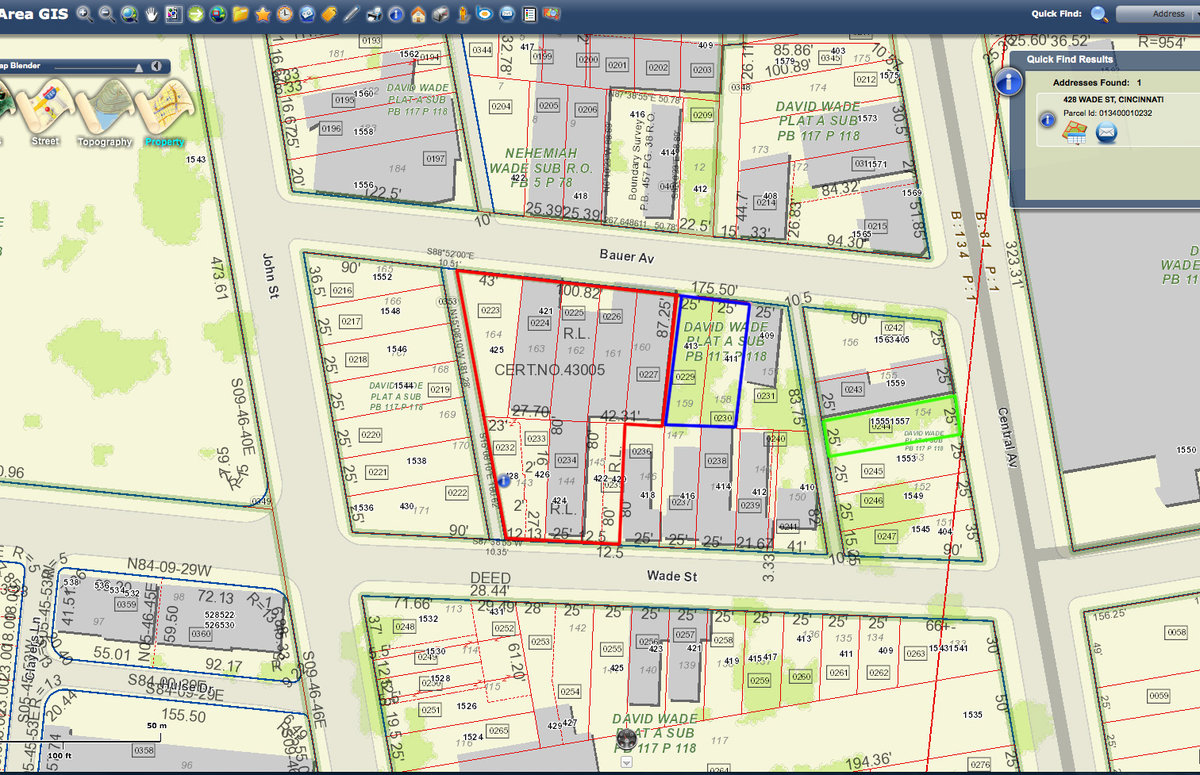Open parcel table for 428 Wade St

pyautogui.click(x=1075, y=134)
